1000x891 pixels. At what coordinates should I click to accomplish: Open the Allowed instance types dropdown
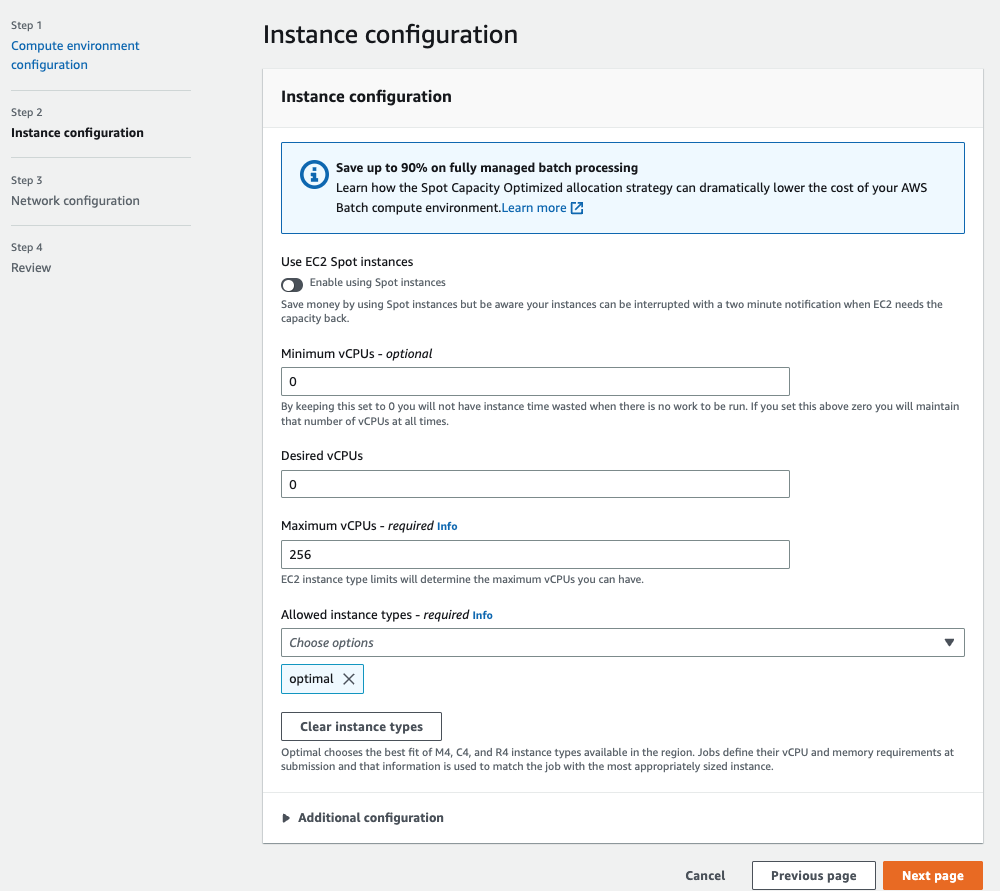(x=622, y=642)
